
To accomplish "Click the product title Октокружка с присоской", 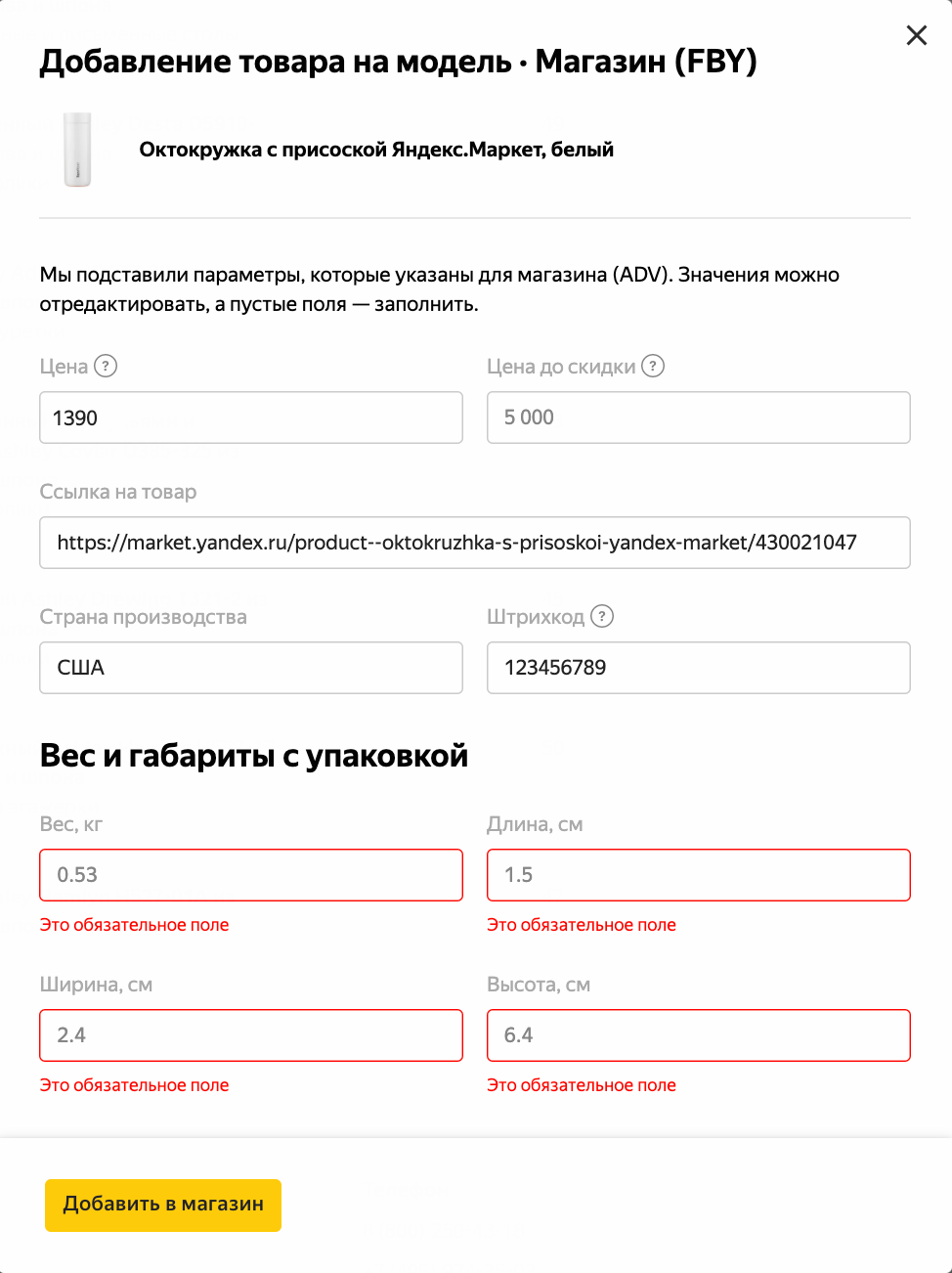I will [x=376, y=150].
